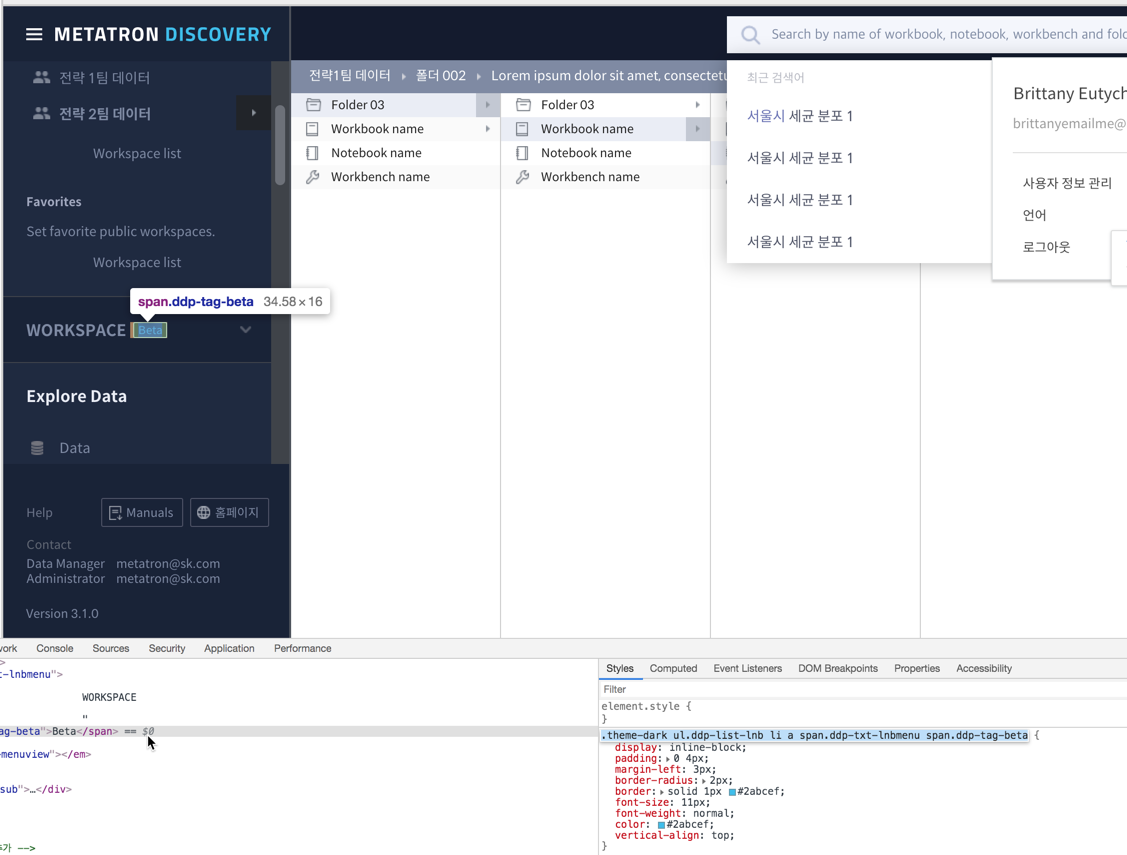Open the Properties tab
Screen dimensions: 1127x855
click(917, 668)
